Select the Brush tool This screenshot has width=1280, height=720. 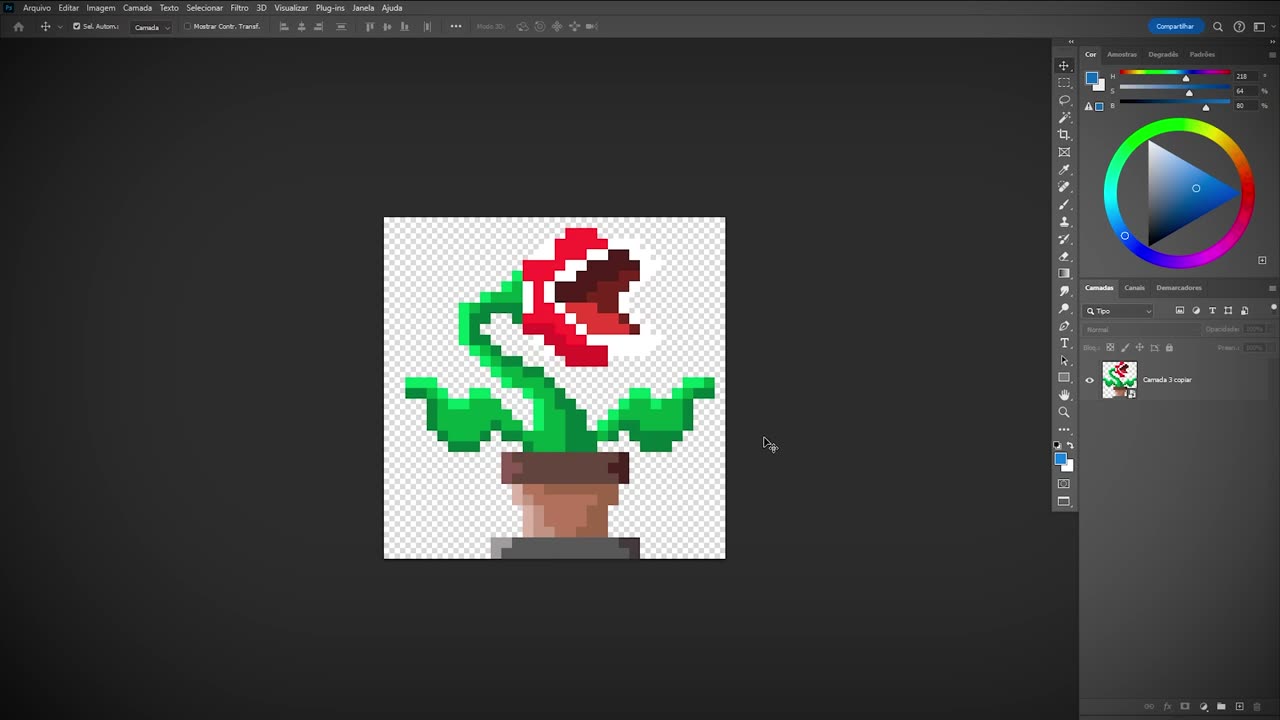pos(1064,204)
